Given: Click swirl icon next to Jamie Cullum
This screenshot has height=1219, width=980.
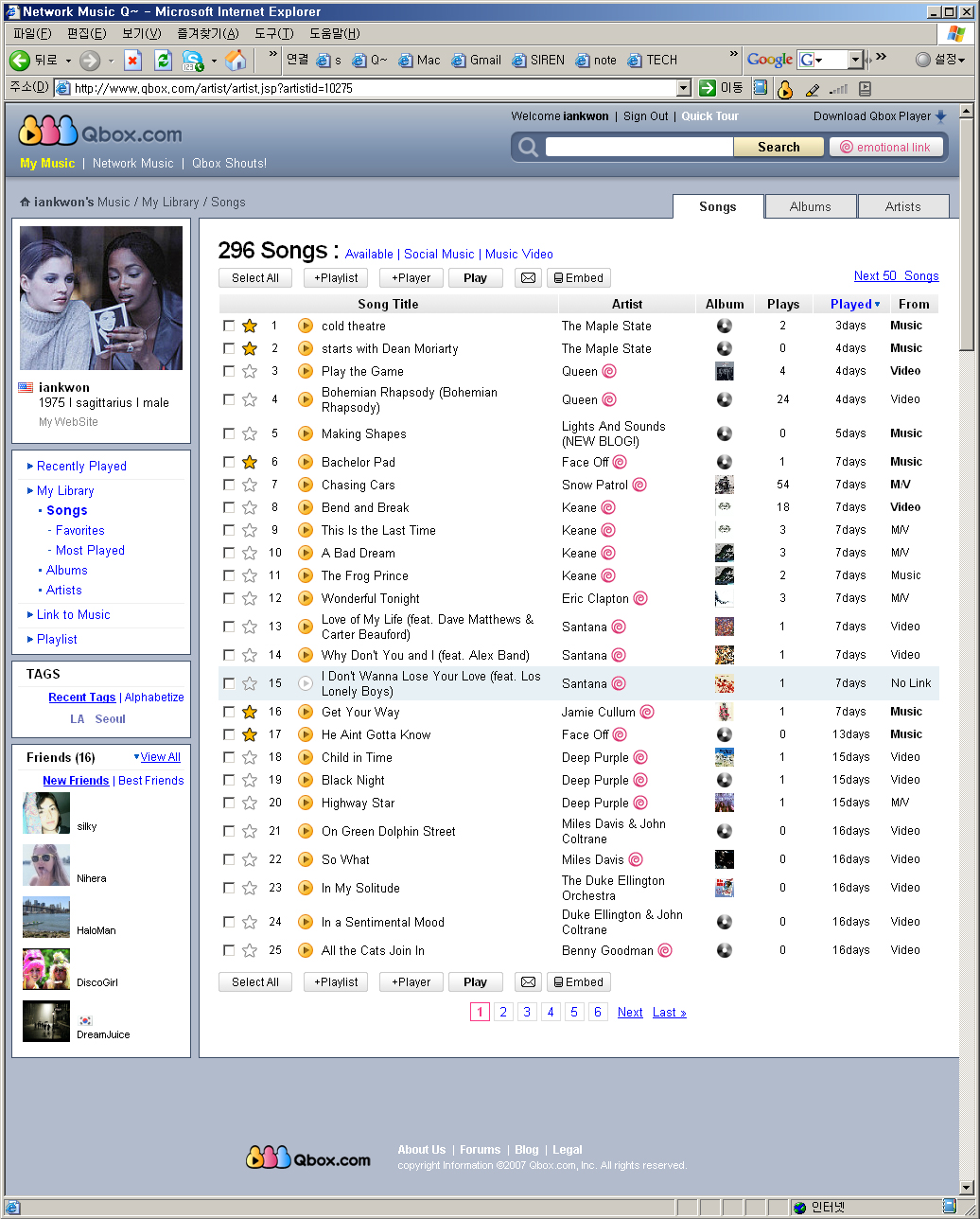Looking at the screenshot, I should tap(647, 712).
